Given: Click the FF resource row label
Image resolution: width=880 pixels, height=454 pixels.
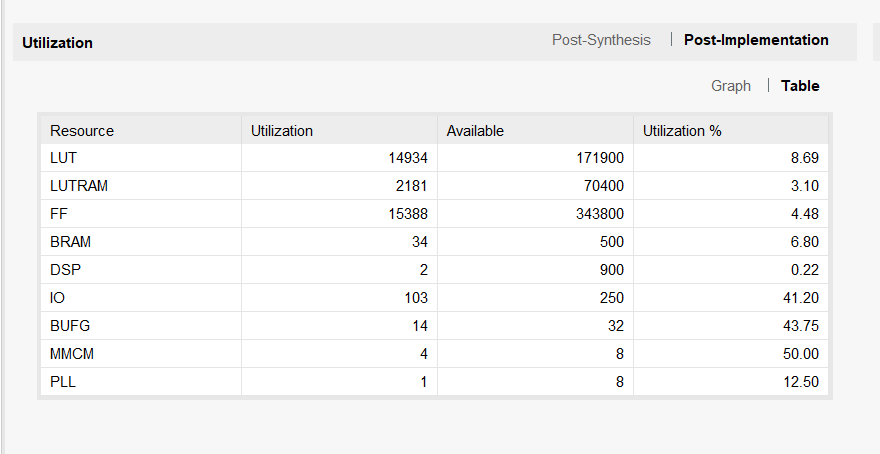Looking at the screenshot, I should coord(59,214).
